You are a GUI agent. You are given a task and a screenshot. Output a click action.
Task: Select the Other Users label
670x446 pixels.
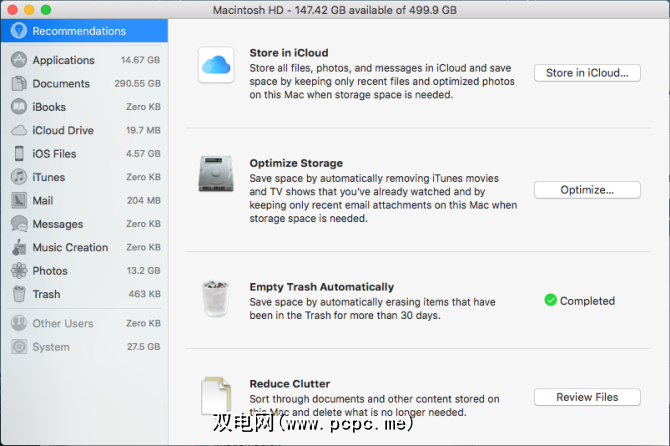click(x=63, y=324)
